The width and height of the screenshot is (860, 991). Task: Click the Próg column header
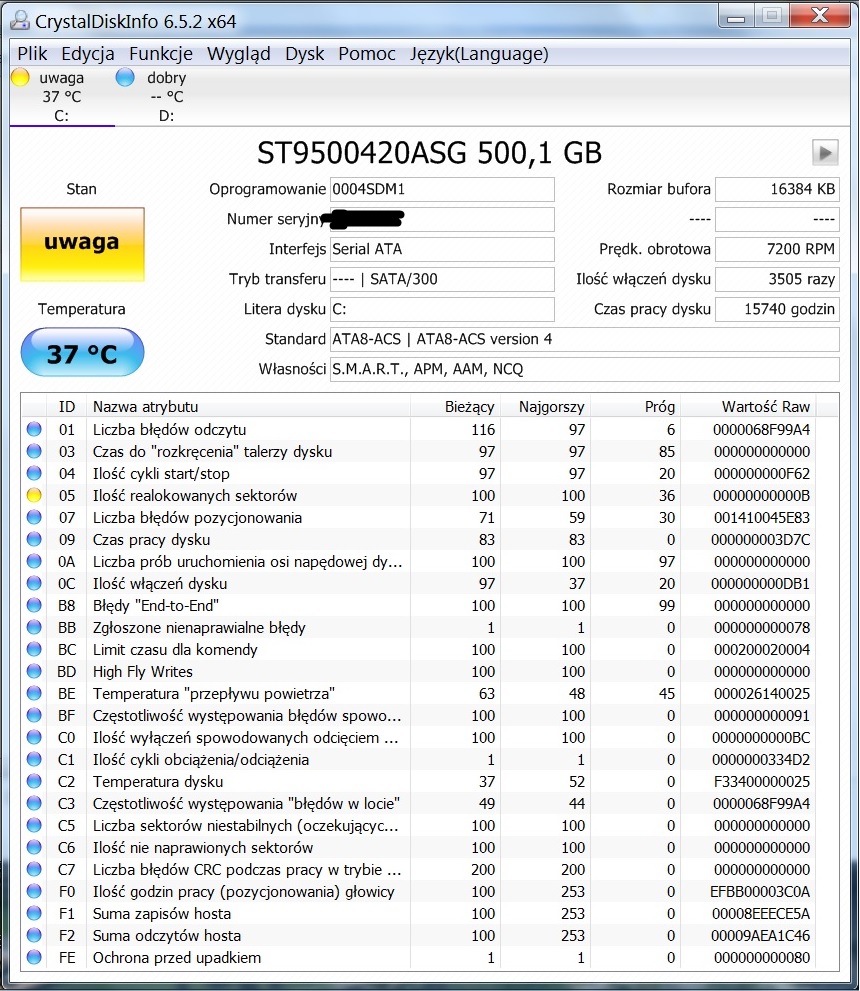(x=635, y=406)
